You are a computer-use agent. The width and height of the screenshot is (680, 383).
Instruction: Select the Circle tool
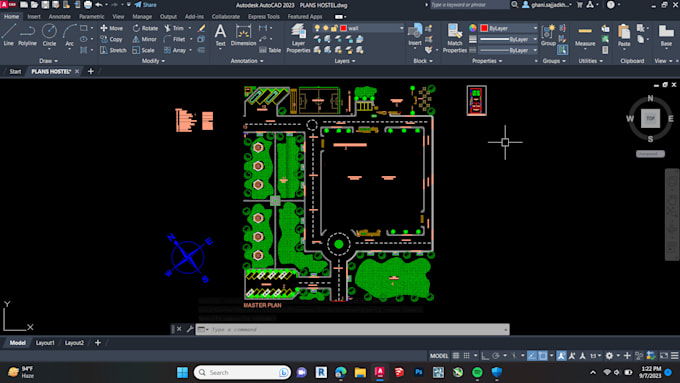49,35
